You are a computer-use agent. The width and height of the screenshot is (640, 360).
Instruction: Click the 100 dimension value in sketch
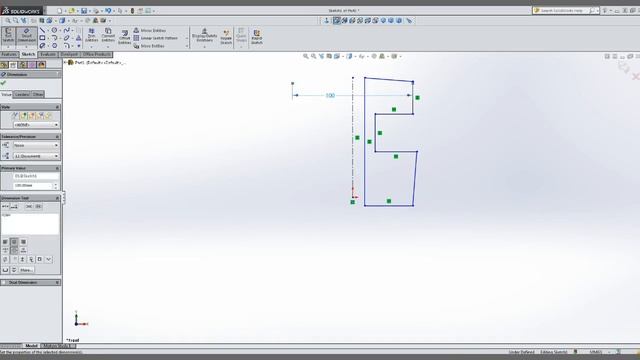[x=330, y=96]
